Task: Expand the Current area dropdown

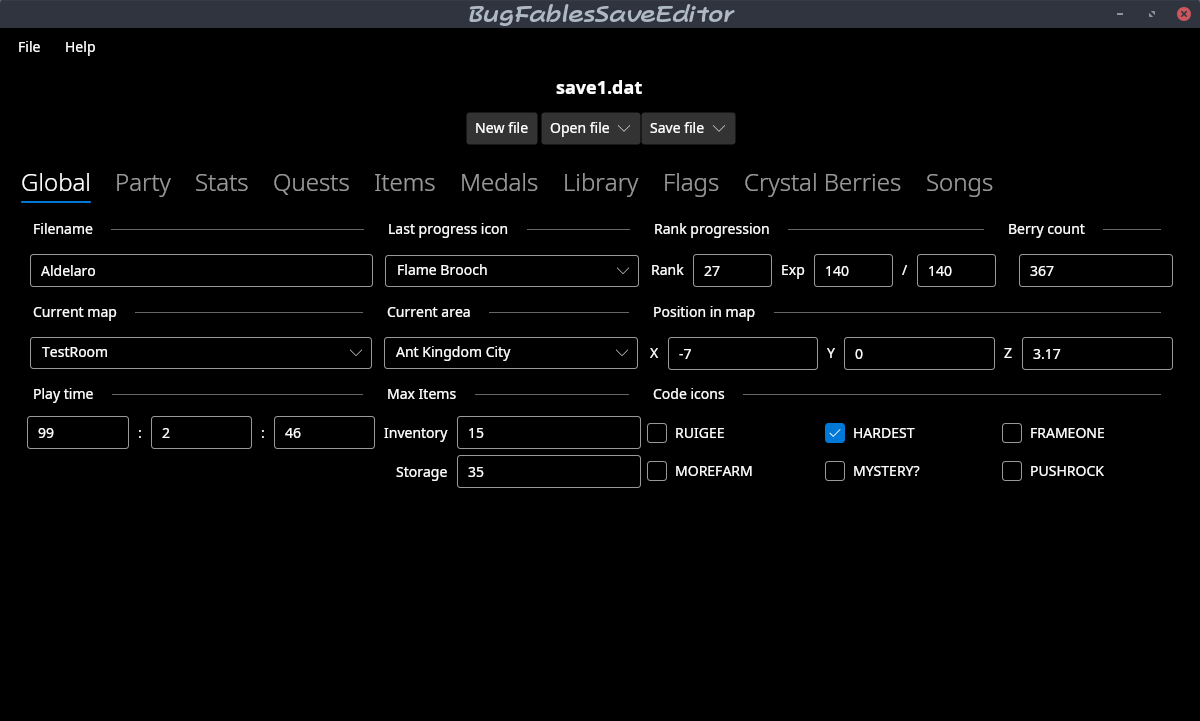Action: coord(511,353)
